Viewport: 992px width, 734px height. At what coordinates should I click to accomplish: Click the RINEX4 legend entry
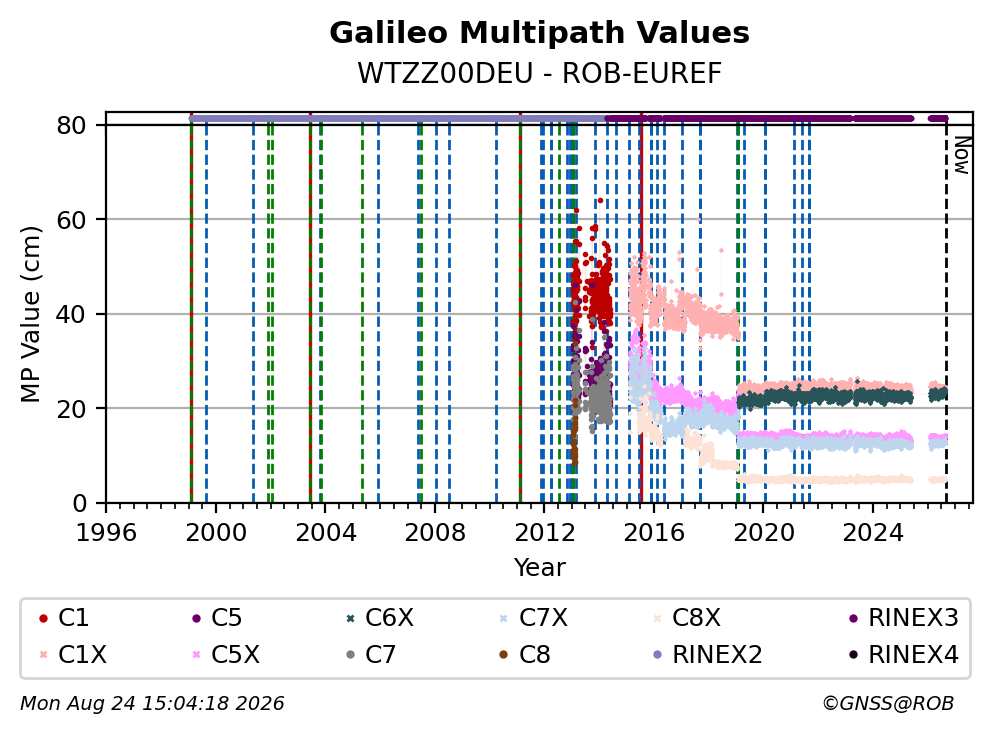tap(903, 655)
